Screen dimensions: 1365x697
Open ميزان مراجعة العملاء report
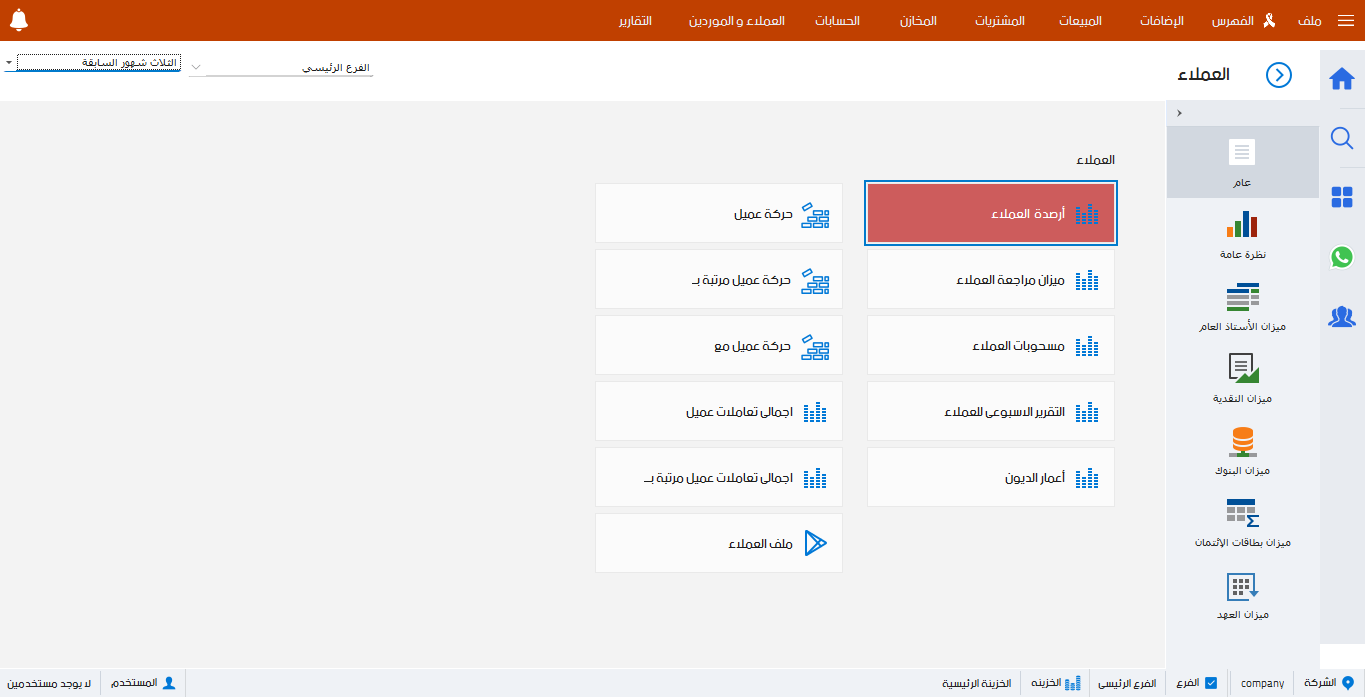click(x=991, y=279)
